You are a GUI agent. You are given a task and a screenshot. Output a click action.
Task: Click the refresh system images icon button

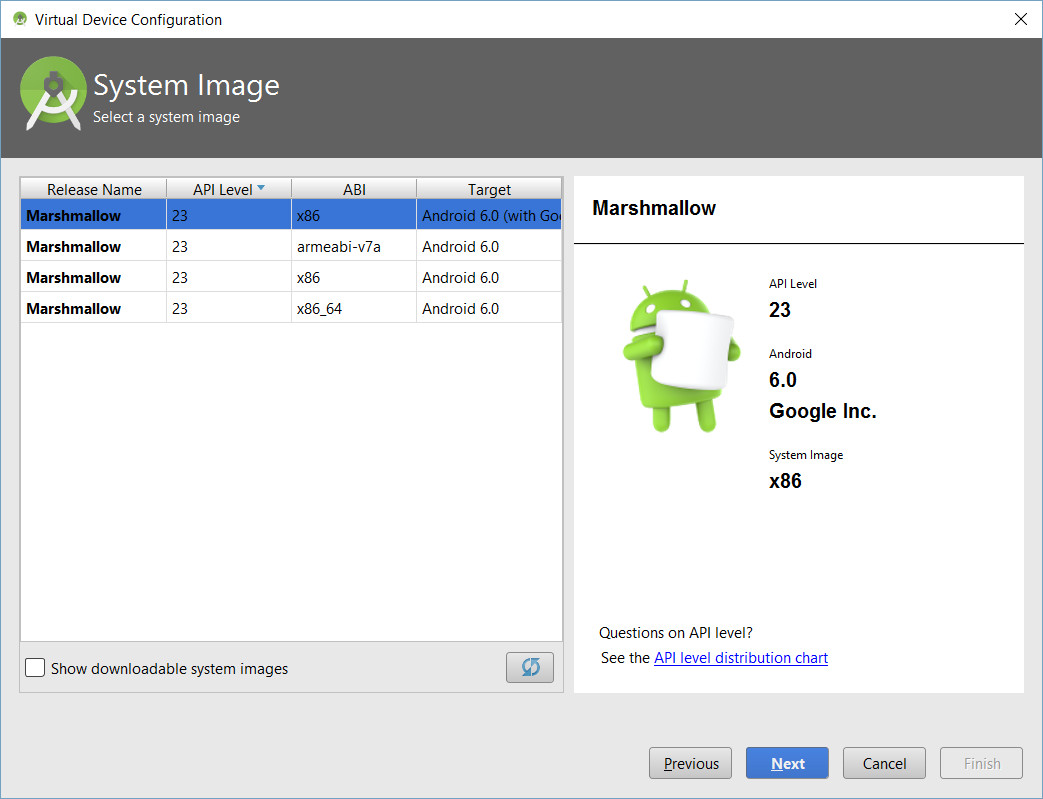(x=529, y=667)
